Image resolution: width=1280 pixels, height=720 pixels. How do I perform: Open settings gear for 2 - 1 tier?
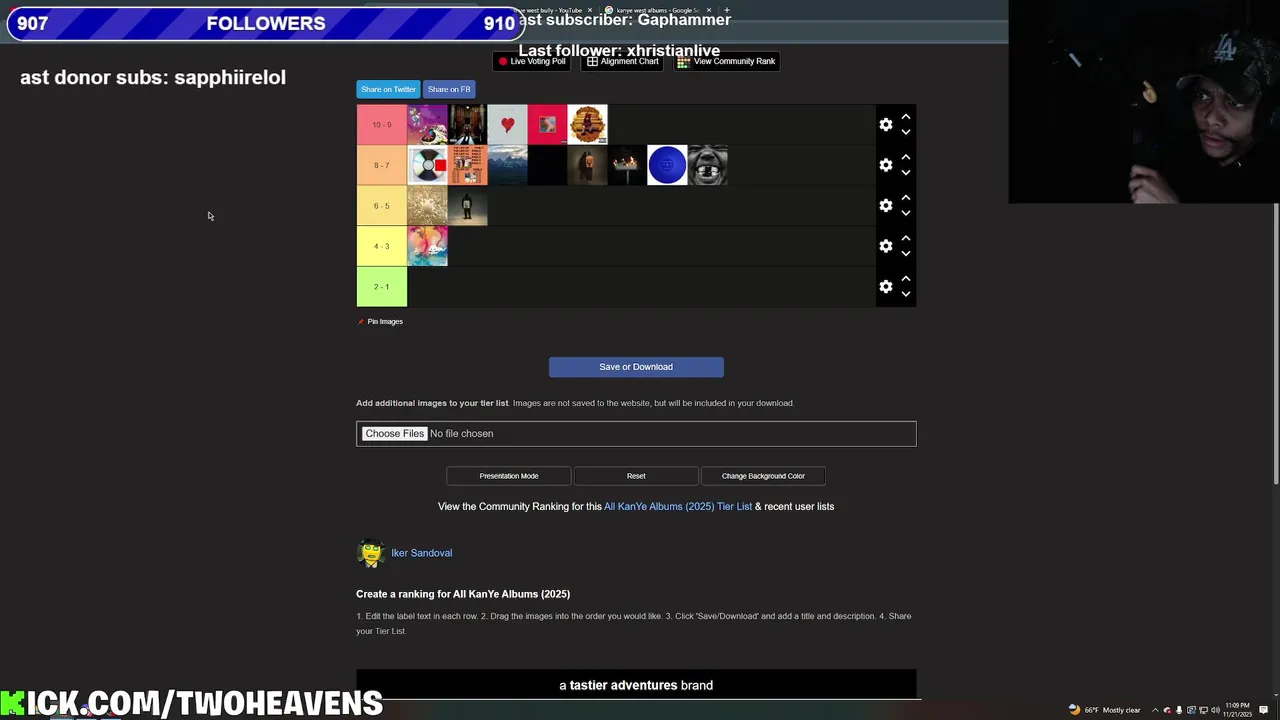pos(885,287)
